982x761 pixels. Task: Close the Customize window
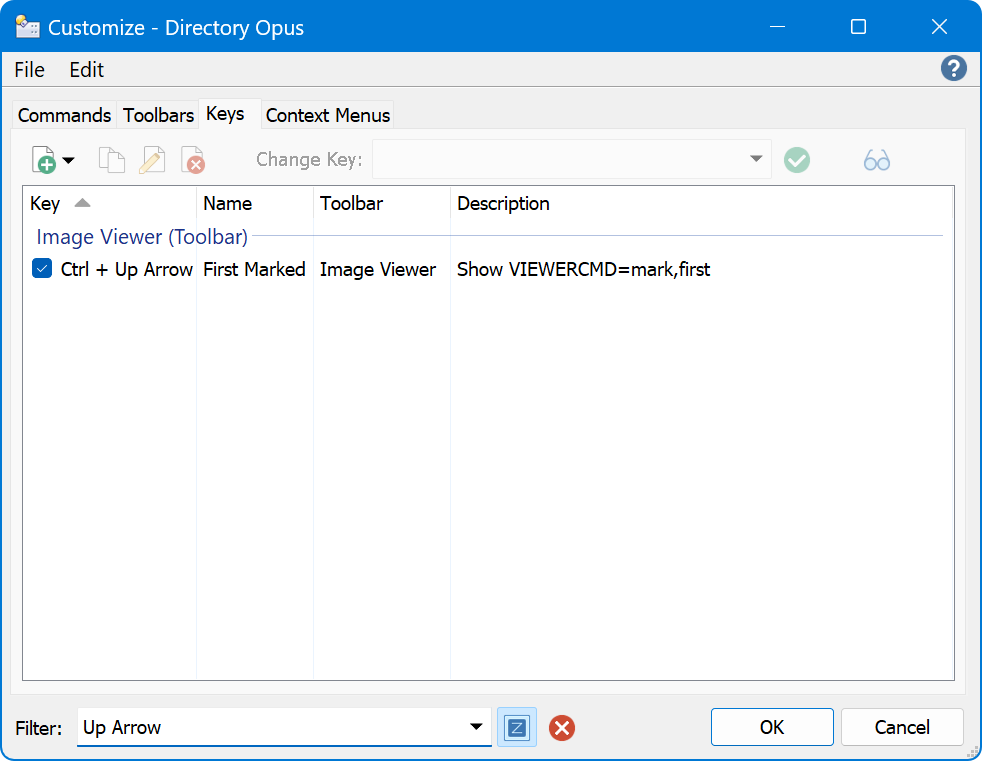point(939,26)
